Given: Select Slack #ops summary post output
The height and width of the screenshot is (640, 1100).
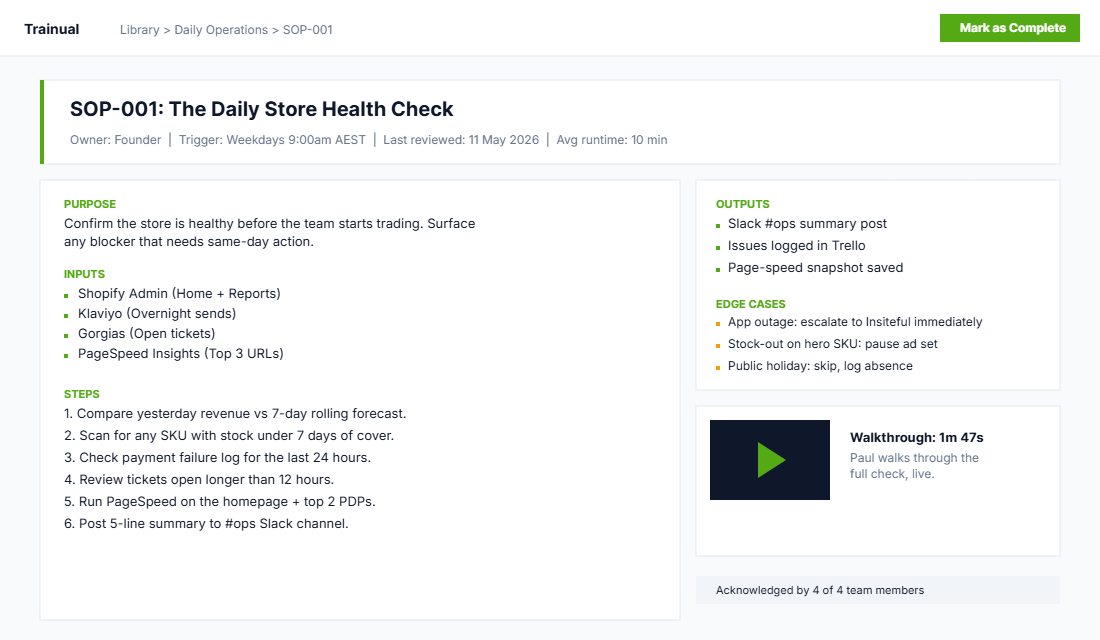Looking at the screenshot, I should click(x=807, y=224).
